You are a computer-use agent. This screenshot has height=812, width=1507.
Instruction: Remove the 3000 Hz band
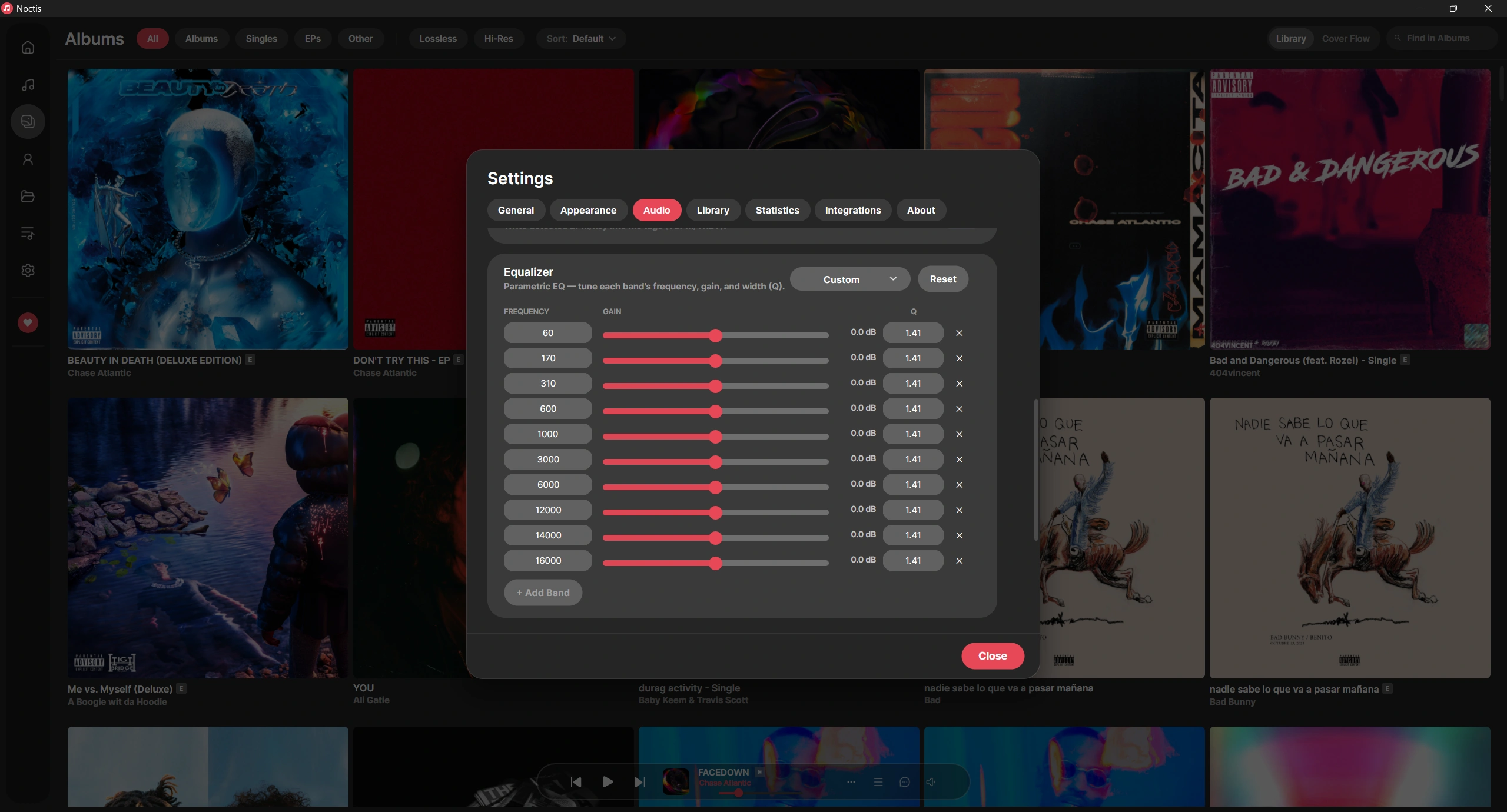pyautogui.click(x=960, y=460)
